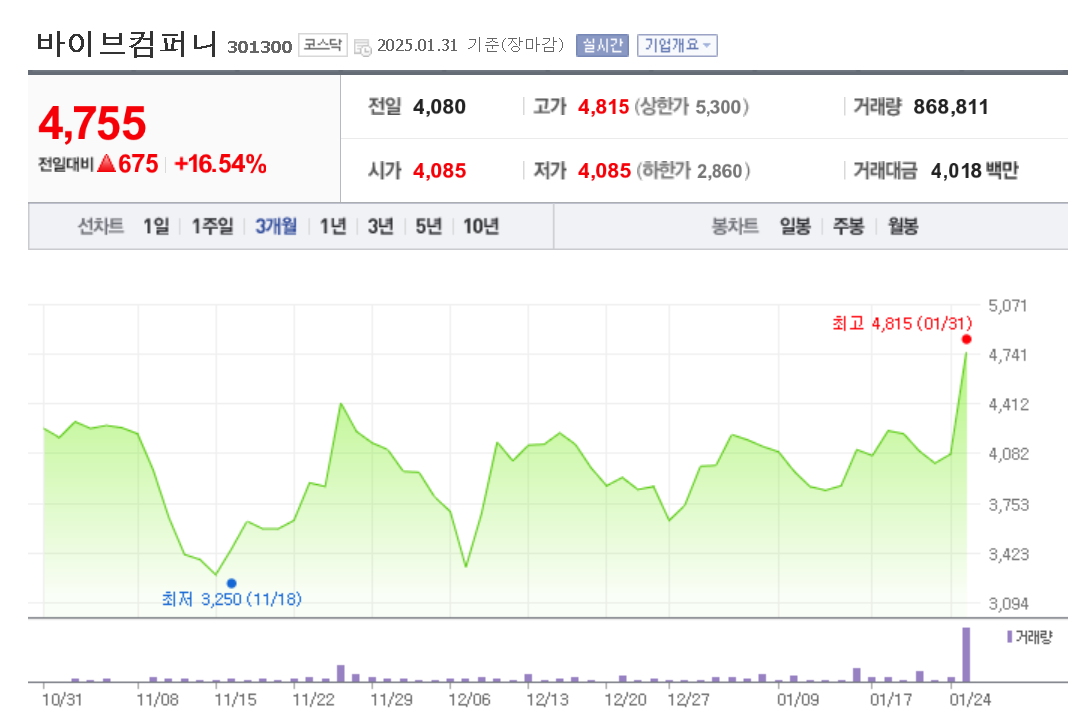This screenshot has height=720, width=1068.
Task: Switch to 월봉 candlestick chart
Action: click(x=903, y=226)
